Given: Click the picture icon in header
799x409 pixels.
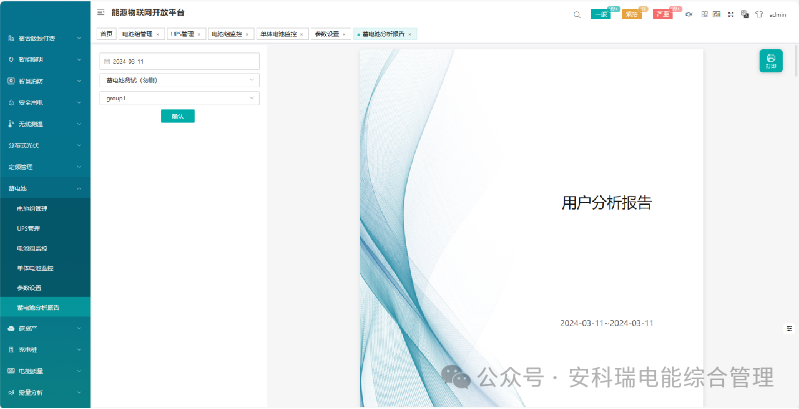Looking at the screenshot, I should point(716,15).
